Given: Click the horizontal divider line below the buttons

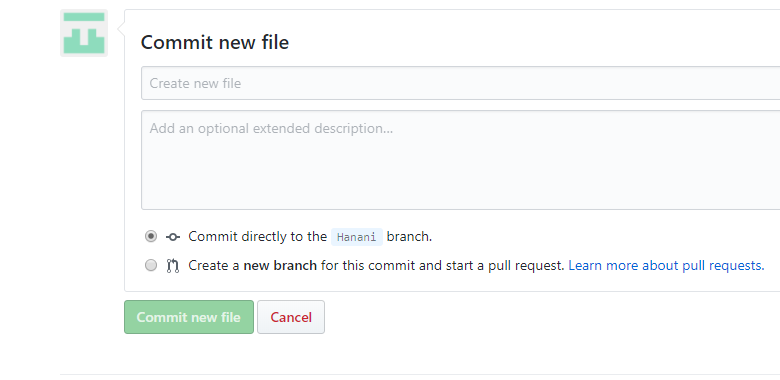Looking at the screenshot, I should (420, 374).
